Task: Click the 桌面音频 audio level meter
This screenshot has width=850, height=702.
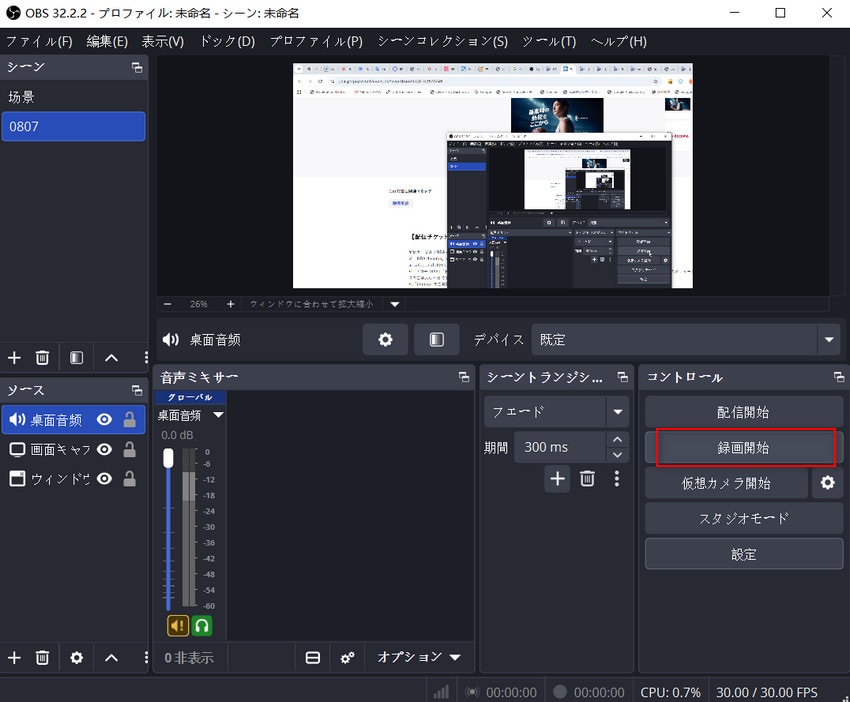Action: 189,527
